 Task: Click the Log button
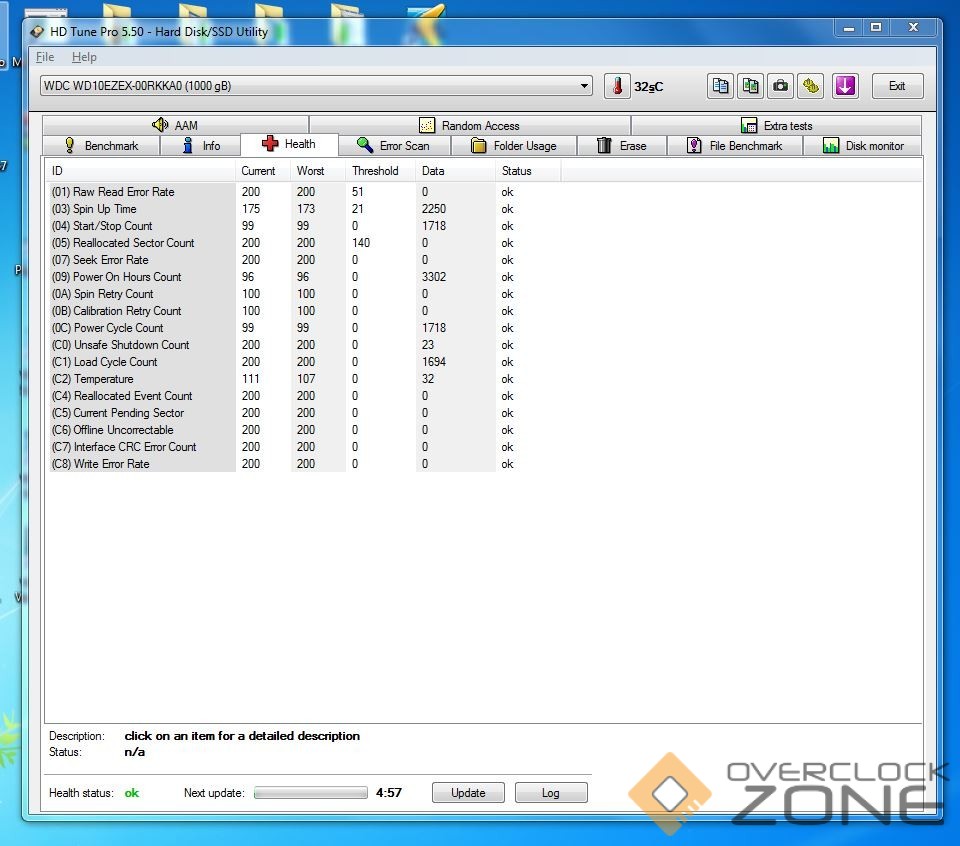coord(550,793)
